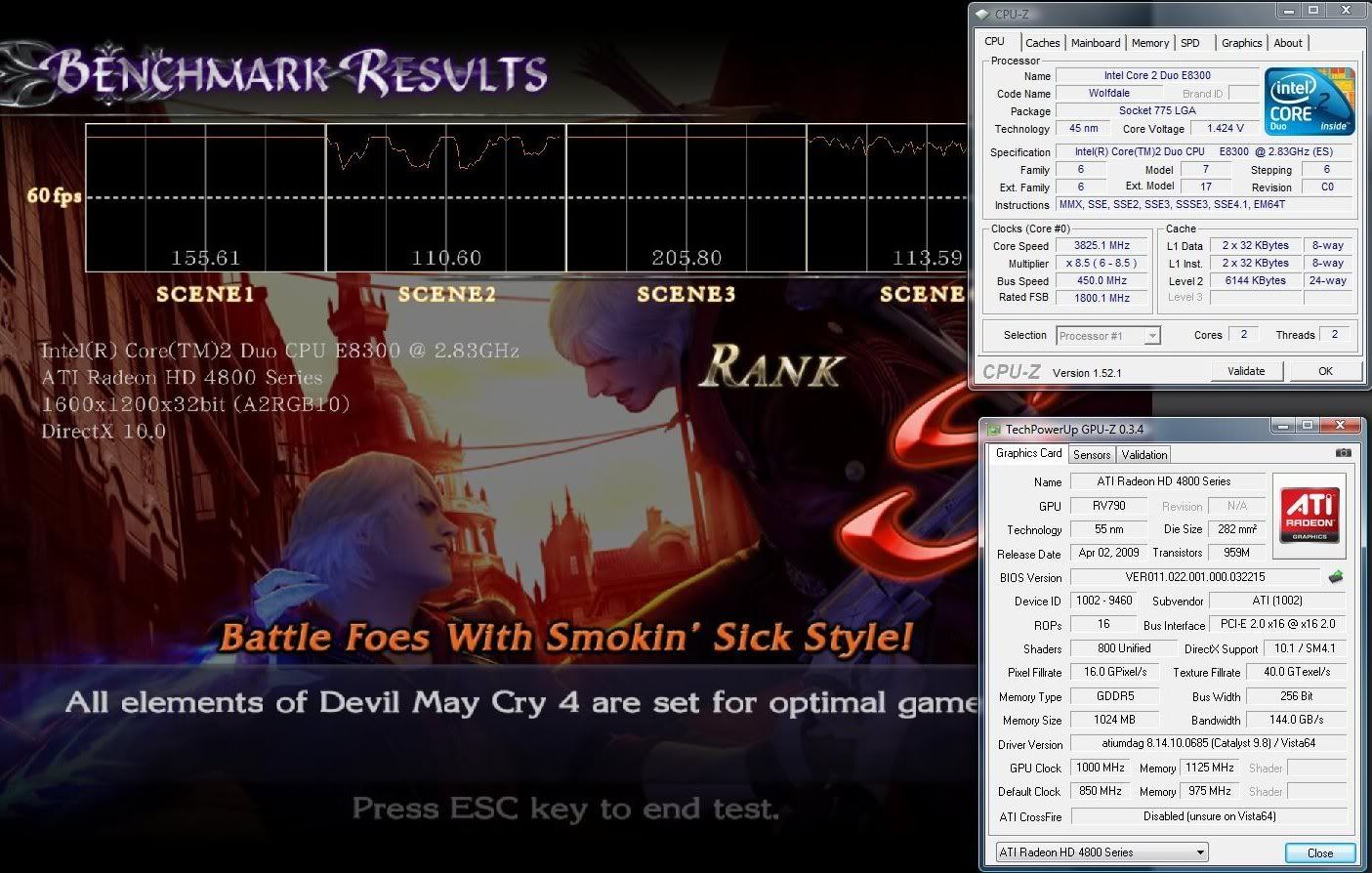Click the Memory Type value GDDR5
The image size is (1372, 873).
coord(1114,696)
